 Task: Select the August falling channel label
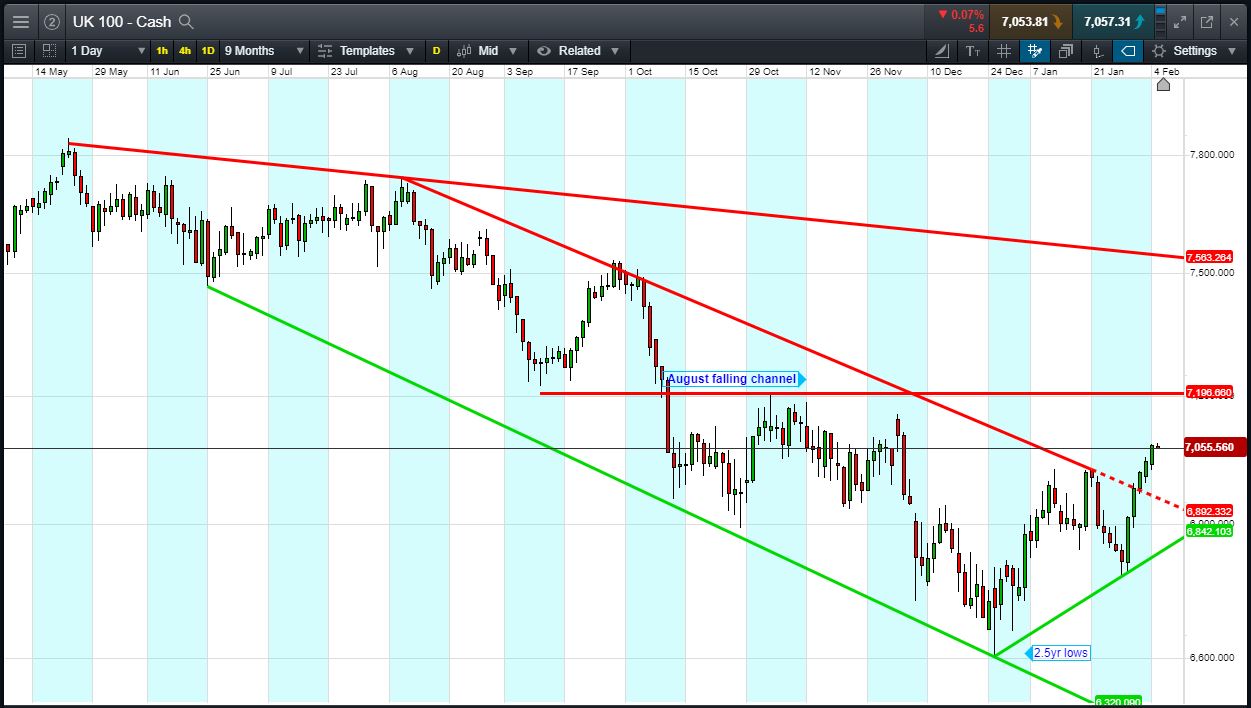pos(735,379)
